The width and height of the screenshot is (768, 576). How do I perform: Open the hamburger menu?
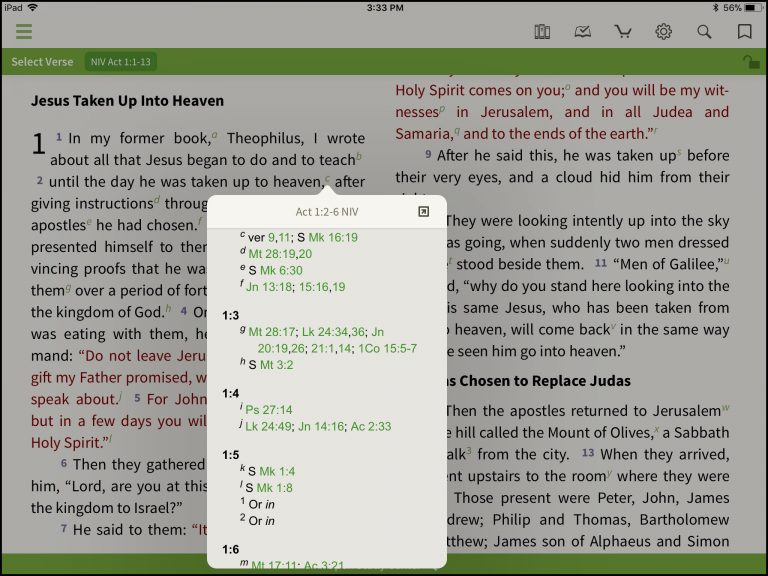point(24,32)
